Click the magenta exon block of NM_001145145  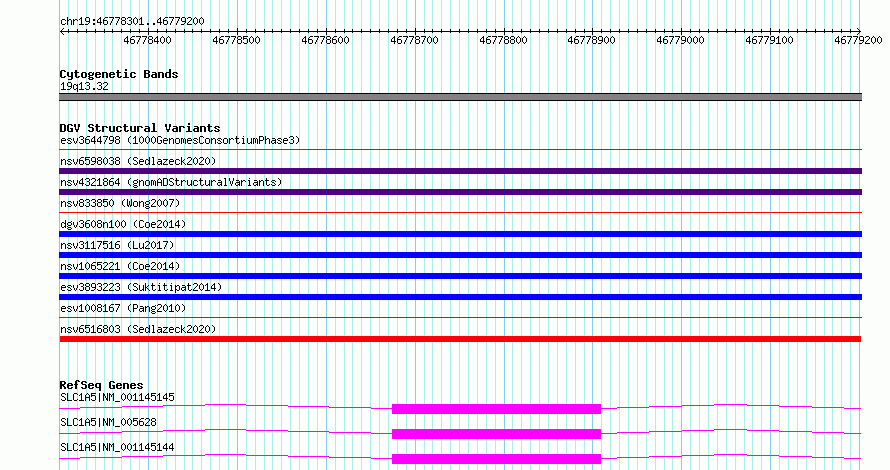(496, 409)
